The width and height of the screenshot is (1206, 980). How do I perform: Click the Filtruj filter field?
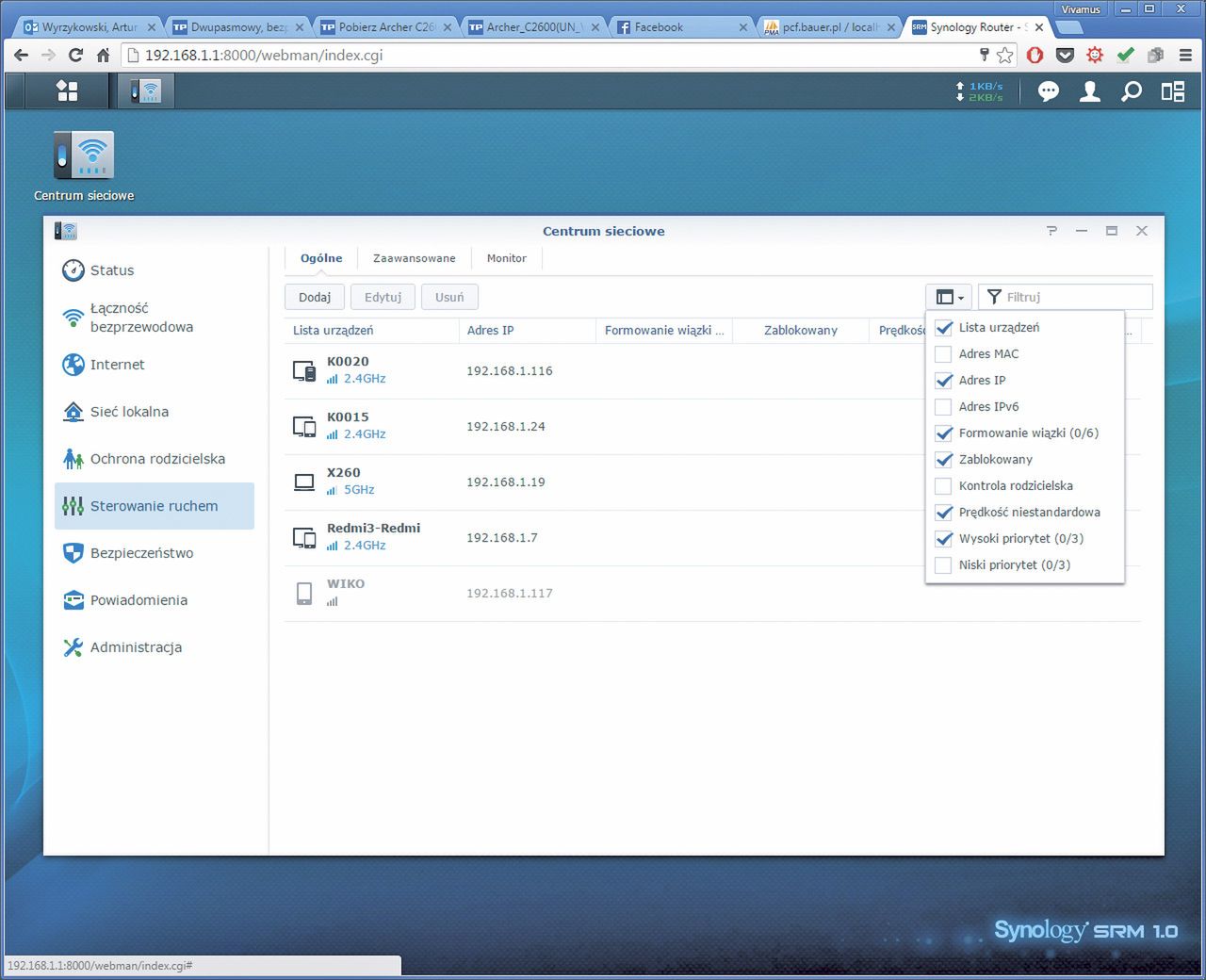(x=1066, y=297)
